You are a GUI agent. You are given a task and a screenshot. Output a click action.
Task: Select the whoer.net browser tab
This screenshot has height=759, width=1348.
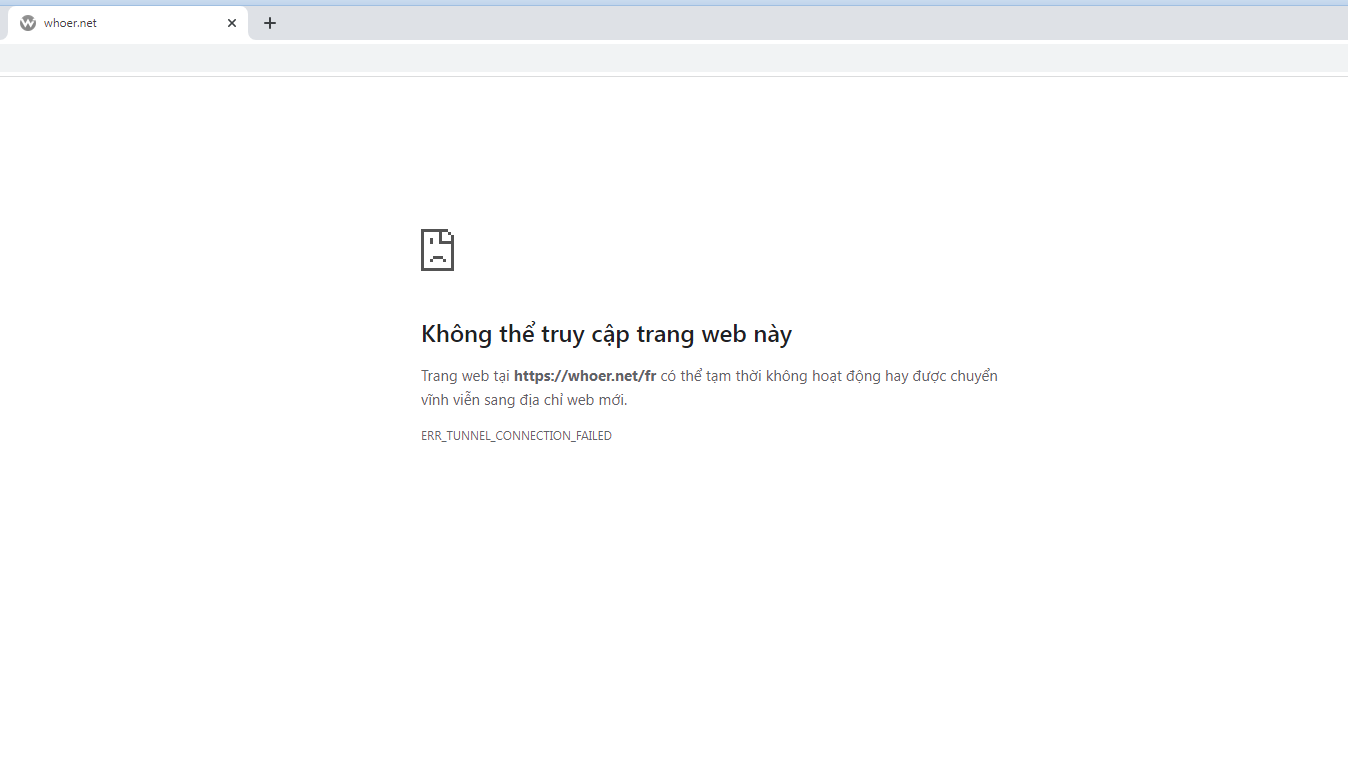pyautogui.click(x=128, y=23)
